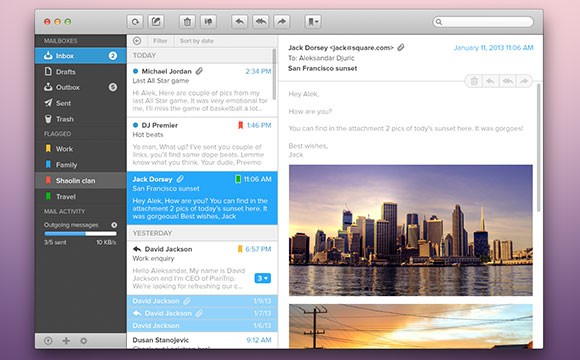Click sender Jack Dorsey <jack@square.com>

click(341, 48)
